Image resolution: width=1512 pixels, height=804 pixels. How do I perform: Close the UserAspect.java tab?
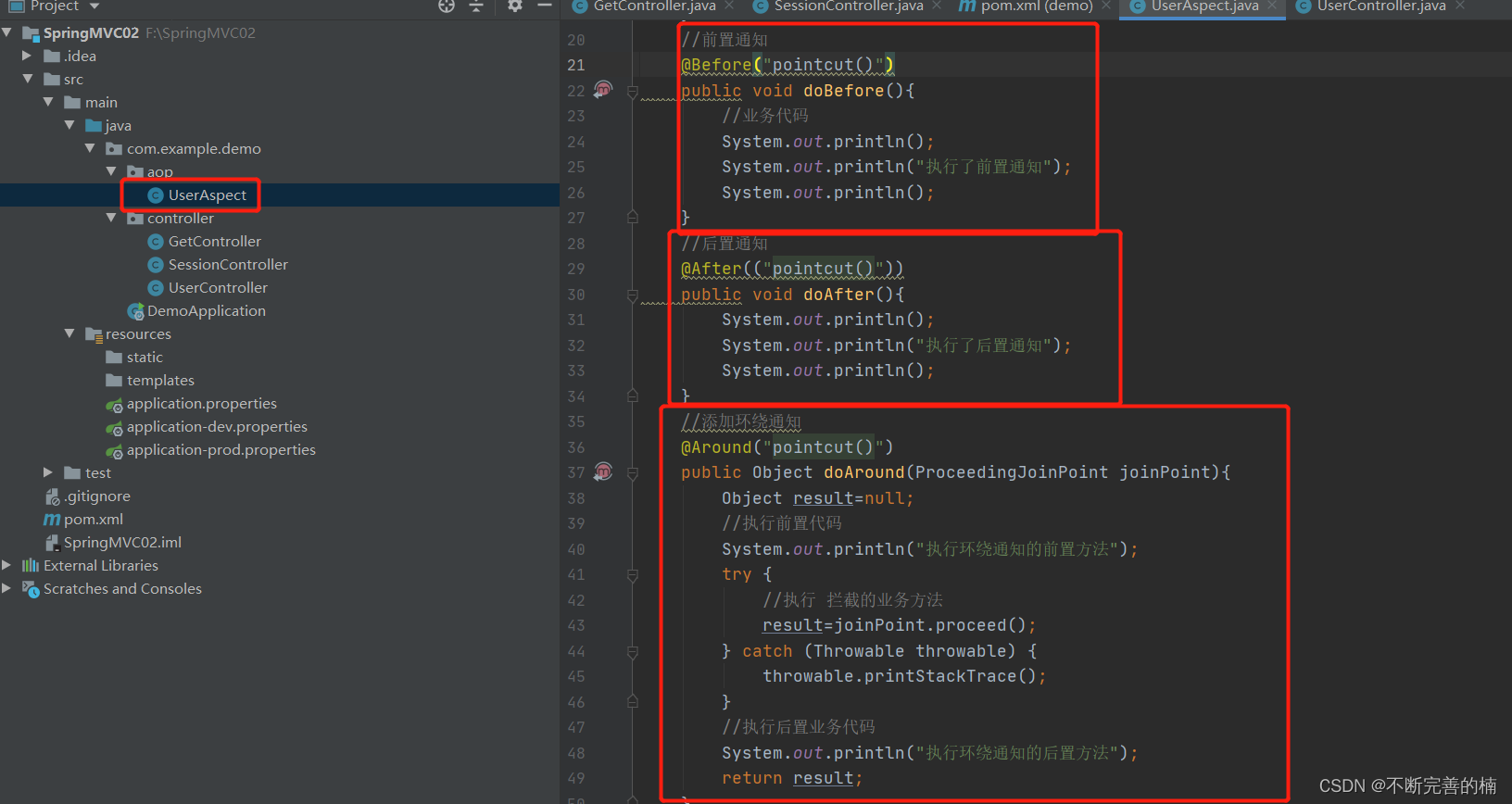(1272, 6)
